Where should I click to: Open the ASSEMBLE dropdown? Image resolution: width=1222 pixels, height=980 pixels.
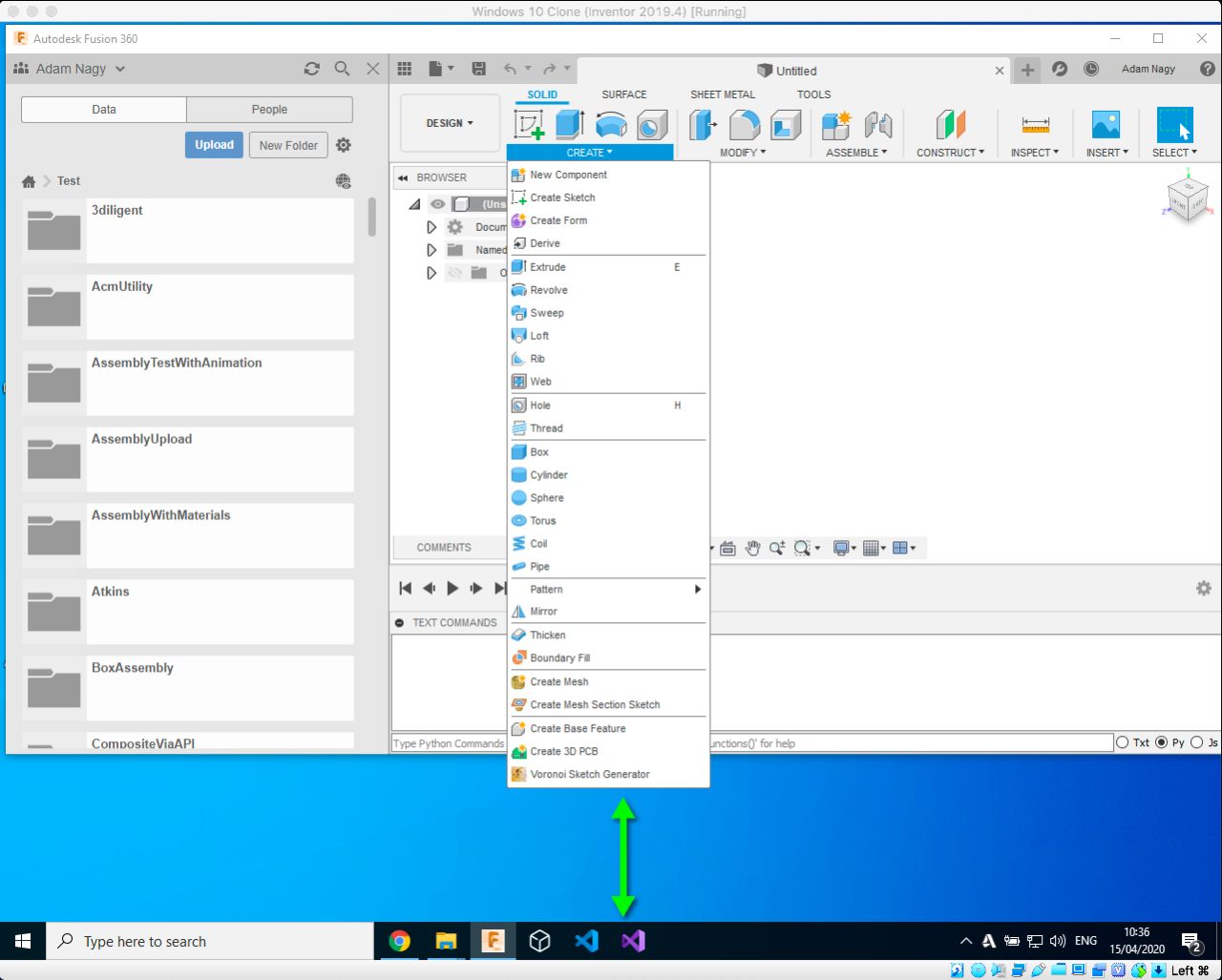point(856,153)
